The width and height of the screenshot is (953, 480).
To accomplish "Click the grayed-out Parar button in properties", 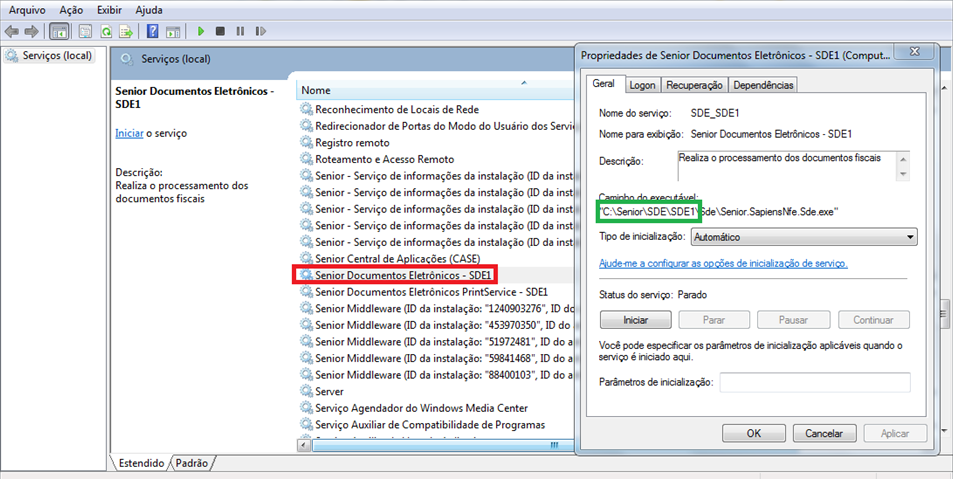I will pyautogui.click(x=714, y=320).
